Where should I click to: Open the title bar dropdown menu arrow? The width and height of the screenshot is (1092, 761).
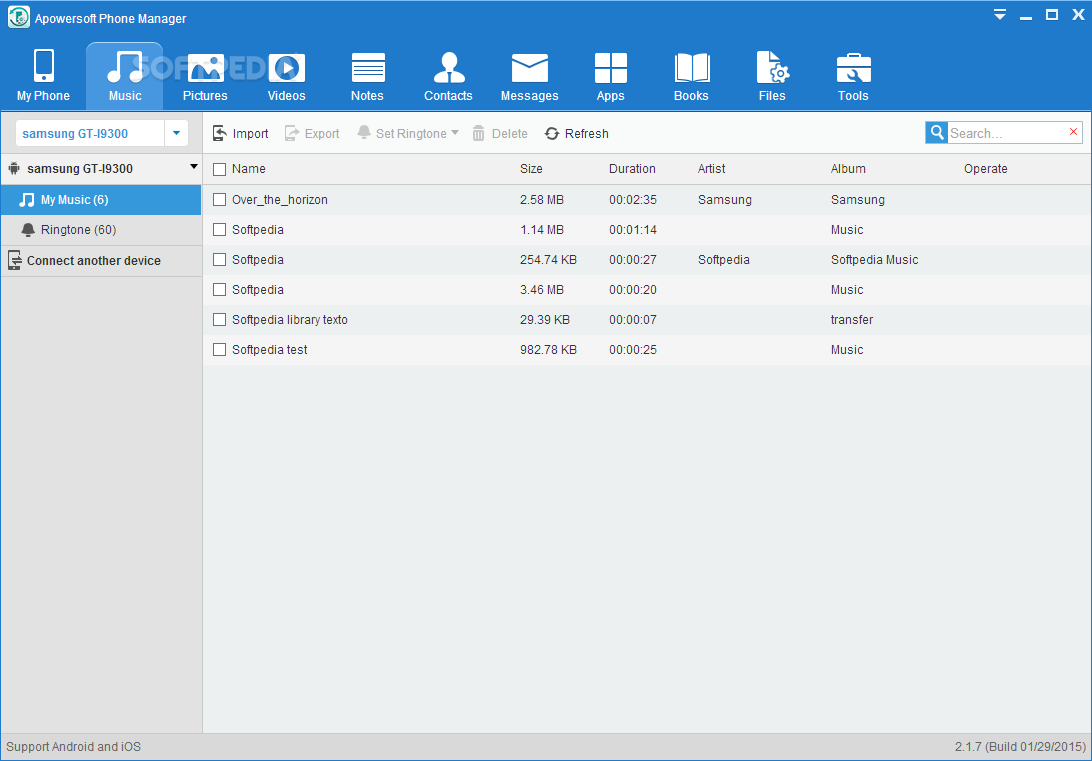pos(1000,15)
